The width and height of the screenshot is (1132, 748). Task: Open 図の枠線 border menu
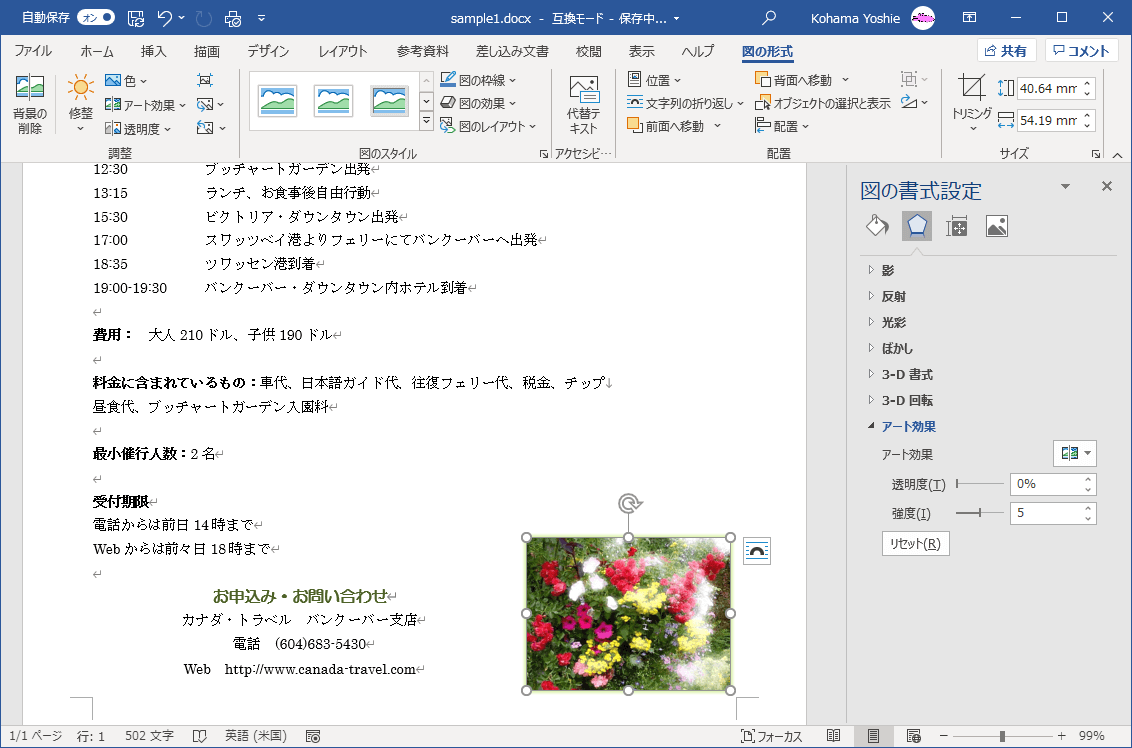point(478,80)
